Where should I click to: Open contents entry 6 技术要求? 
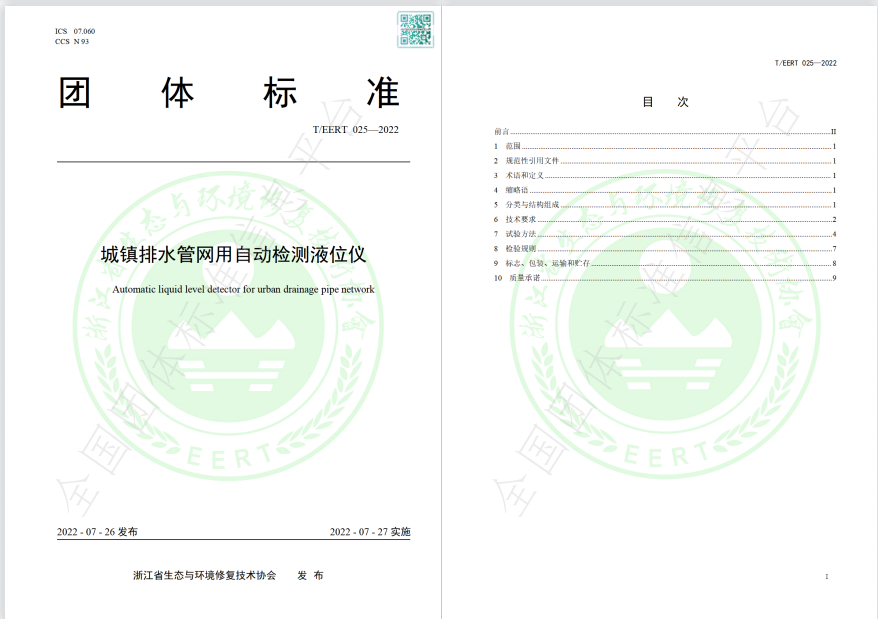click(665, 219)
